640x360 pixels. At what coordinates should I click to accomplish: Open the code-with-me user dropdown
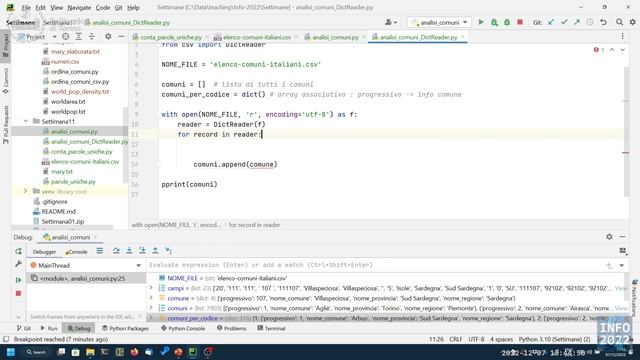click(x=391, y=22)
